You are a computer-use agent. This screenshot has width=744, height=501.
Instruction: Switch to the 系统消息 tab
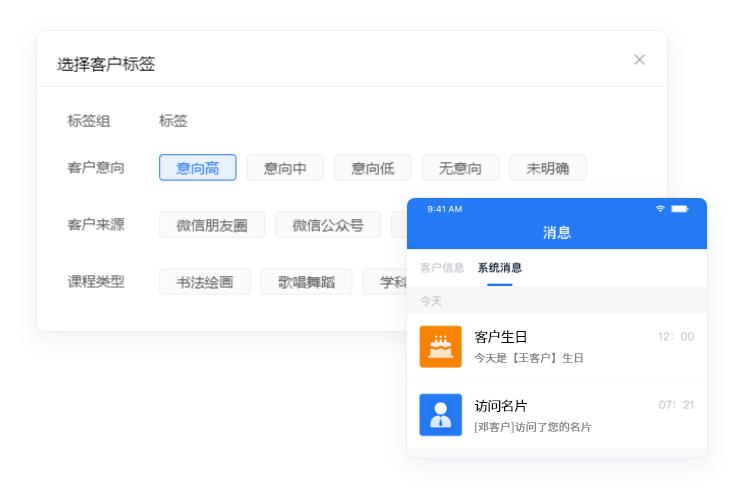point(500,268)
